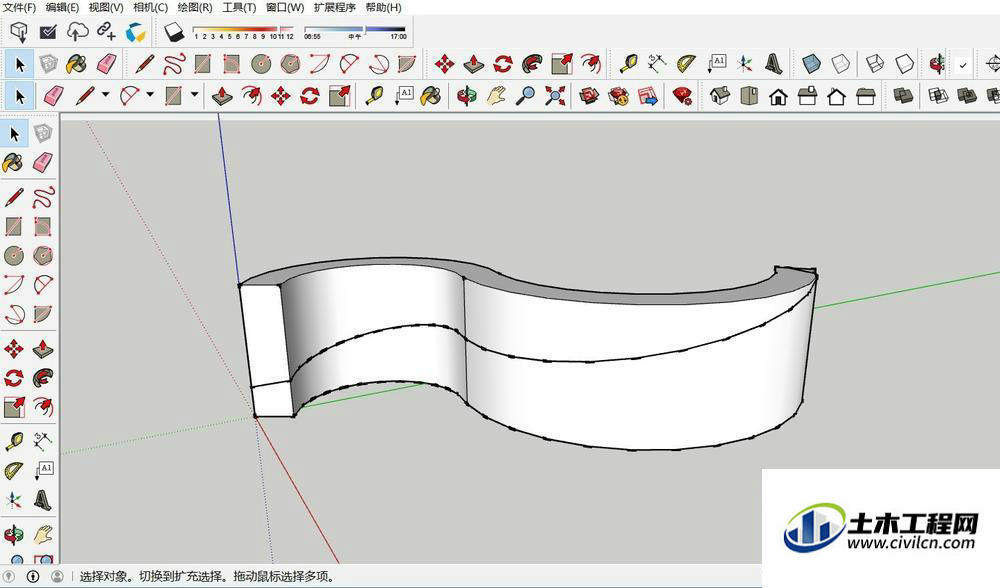Screen dimensions: 1000x588
Task: Open the 绘图(R) menu
Action: [x=195, y=7]
